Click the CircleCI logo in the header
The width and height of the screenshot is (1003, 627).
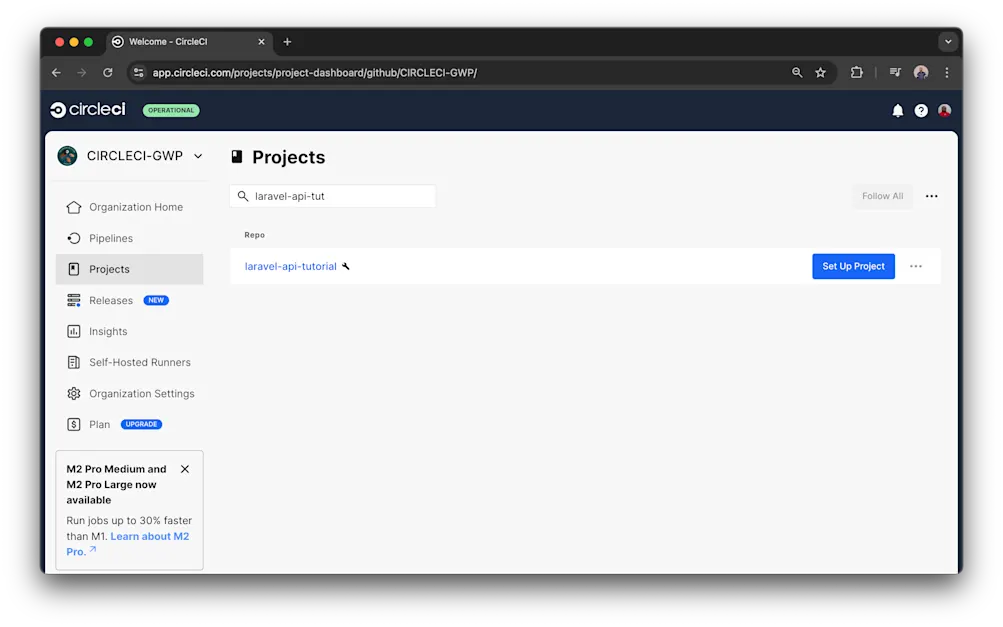coord(86,110)
